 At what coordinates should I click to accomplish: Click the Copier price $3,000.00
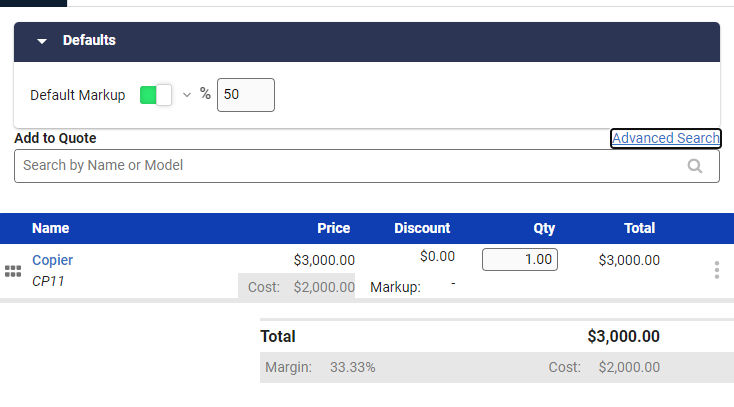(x=324, y=260)
